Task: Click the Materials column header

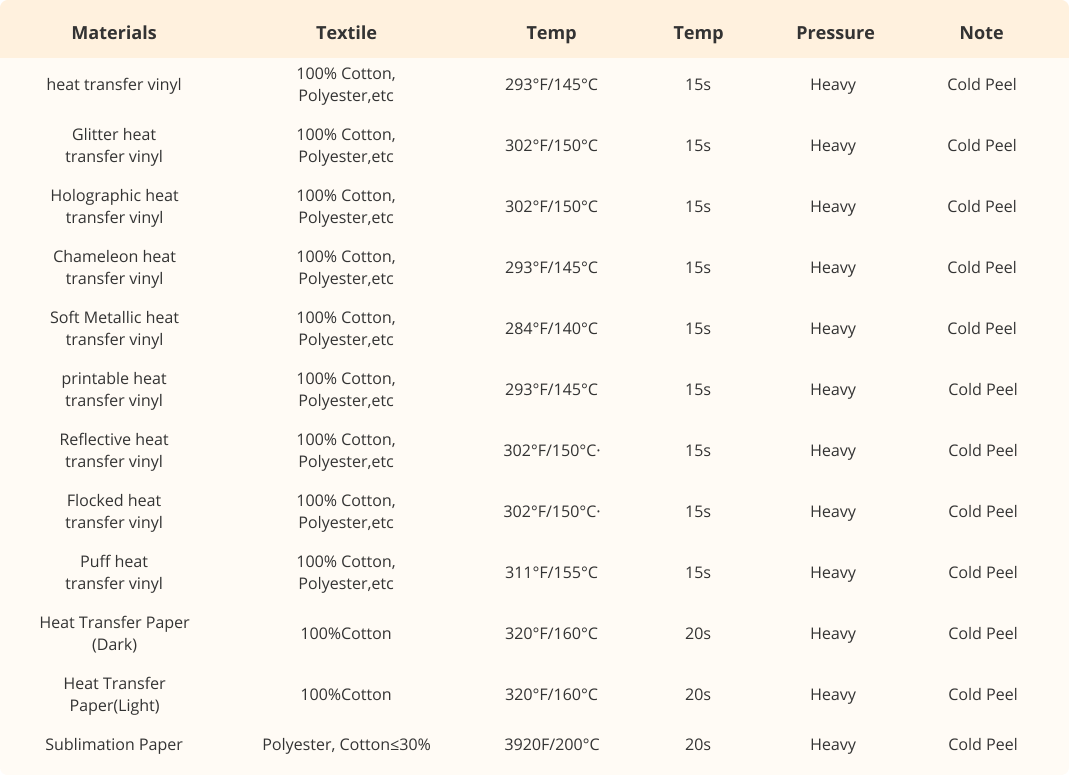Action: (114, 32)
